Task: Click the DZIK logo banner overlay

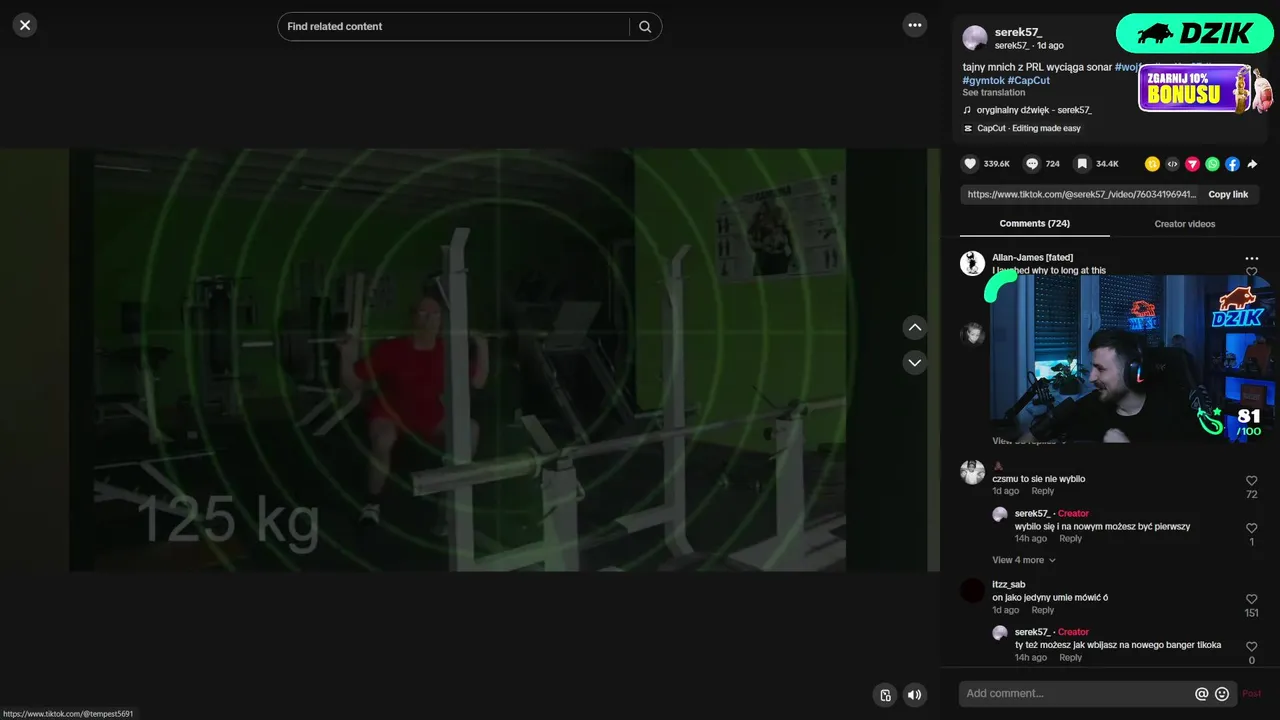Action: pyautogui.click(x=1194, y=33)
